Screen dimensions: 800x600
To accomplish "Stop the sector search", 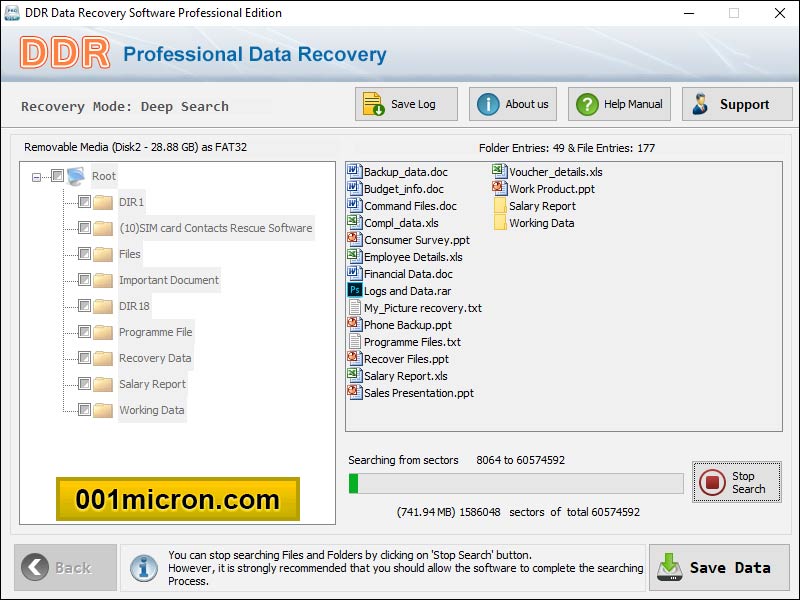I will 737,482.
